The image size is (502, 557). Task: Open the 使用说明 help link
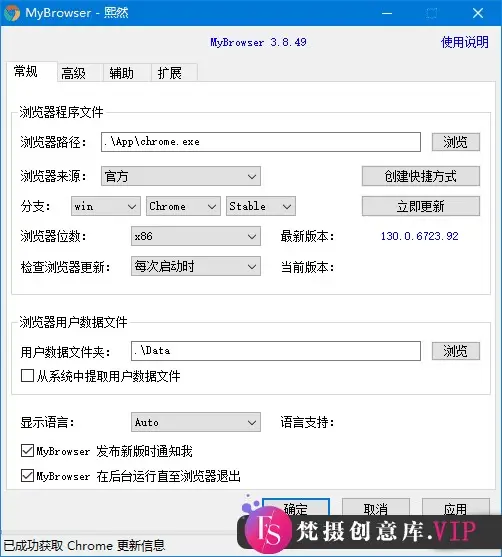coord(465,42)
